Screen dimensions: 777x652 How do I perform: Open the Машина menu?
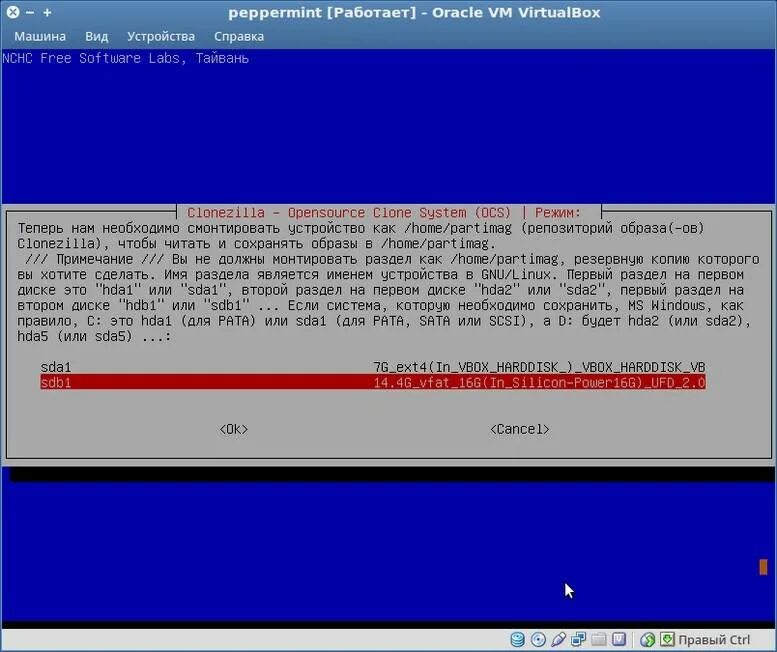40,37
